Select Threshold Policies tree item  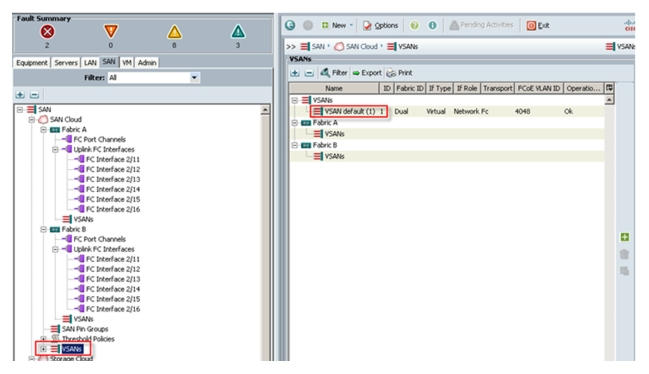(83, 339)
